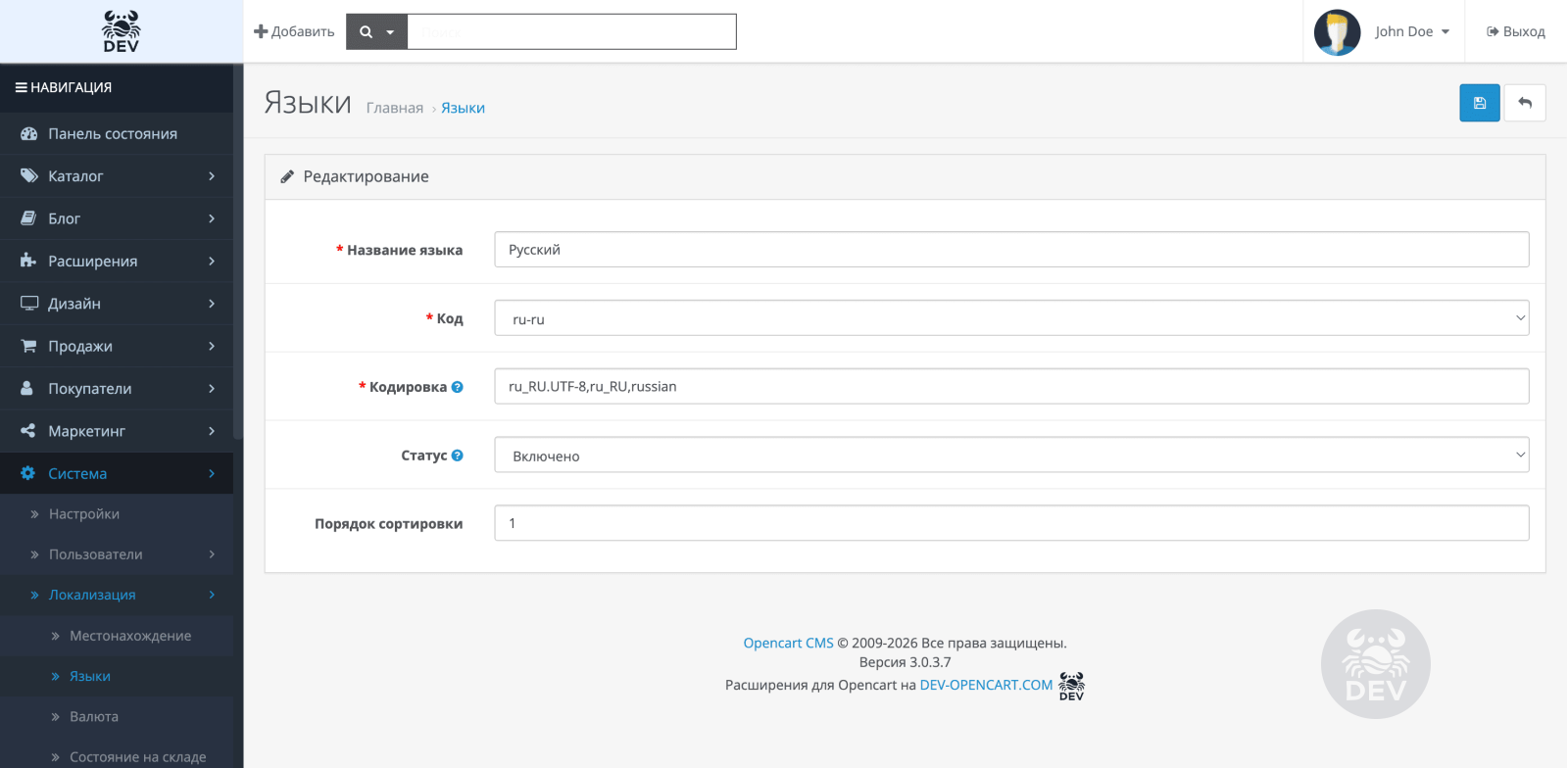Open the DEV-OPENCART.COM footer link
The width and height of the screenshot is (1568, 768).
[986, 685]
